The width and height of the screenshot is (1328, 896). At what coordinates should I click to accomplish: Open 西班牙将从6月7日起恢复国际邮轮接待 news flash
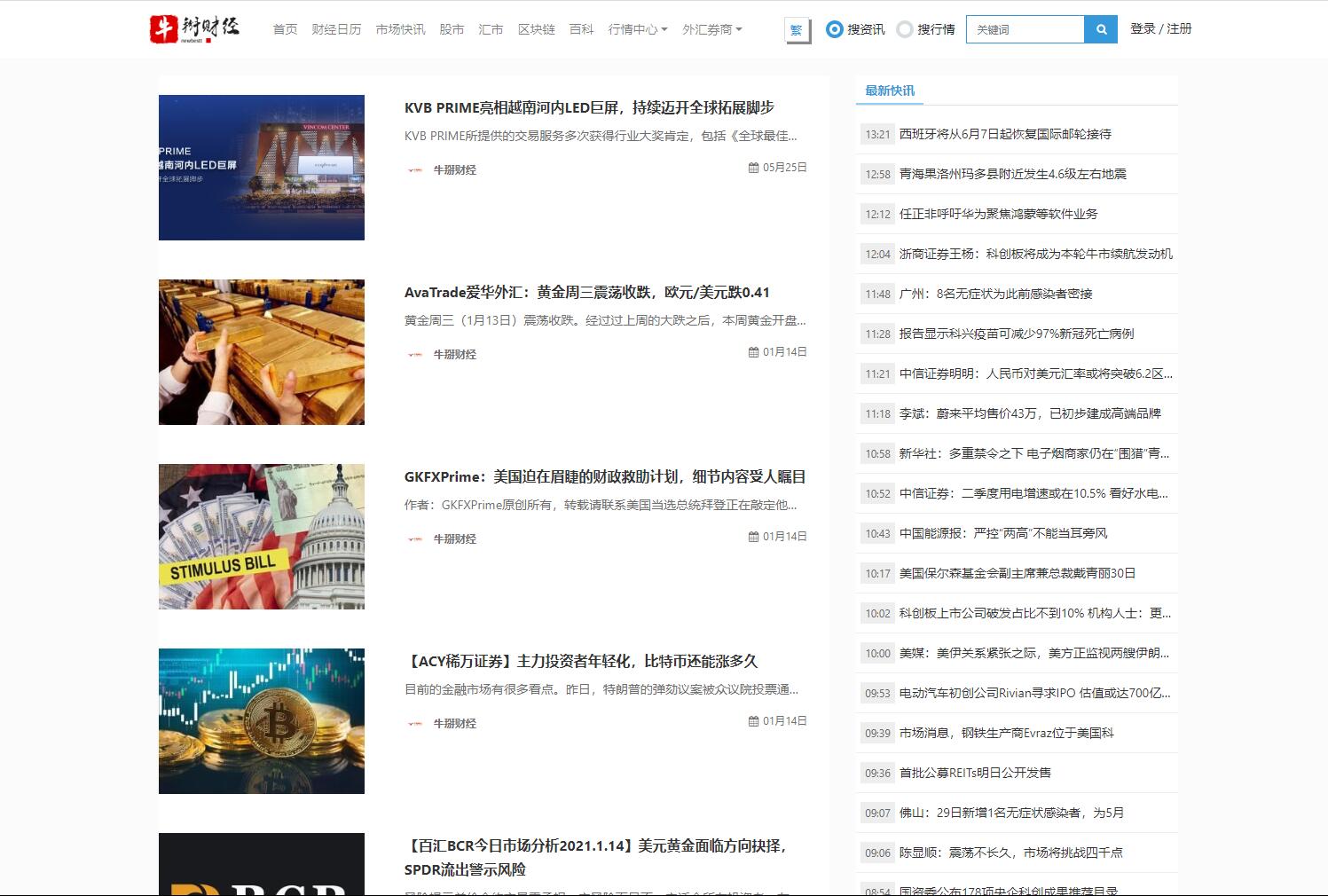pyautogui.click(x=1004, y=134)
